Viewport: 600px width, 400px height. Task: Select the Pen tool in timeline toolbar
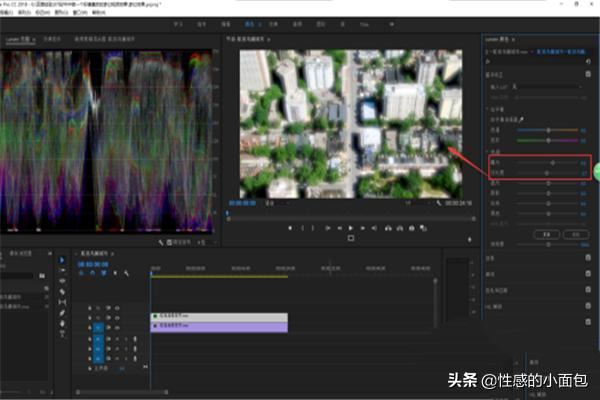[x=62, y=315]
